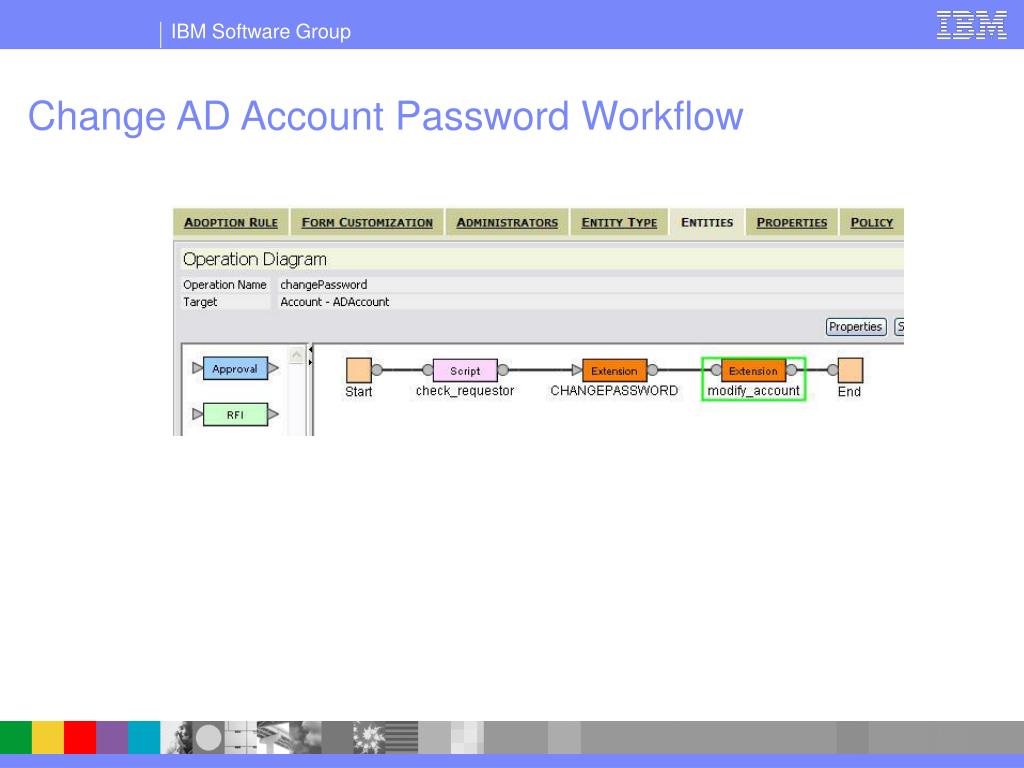Open the Entity Type tab
Screen dimensions: 1024x768
point(619,222)
